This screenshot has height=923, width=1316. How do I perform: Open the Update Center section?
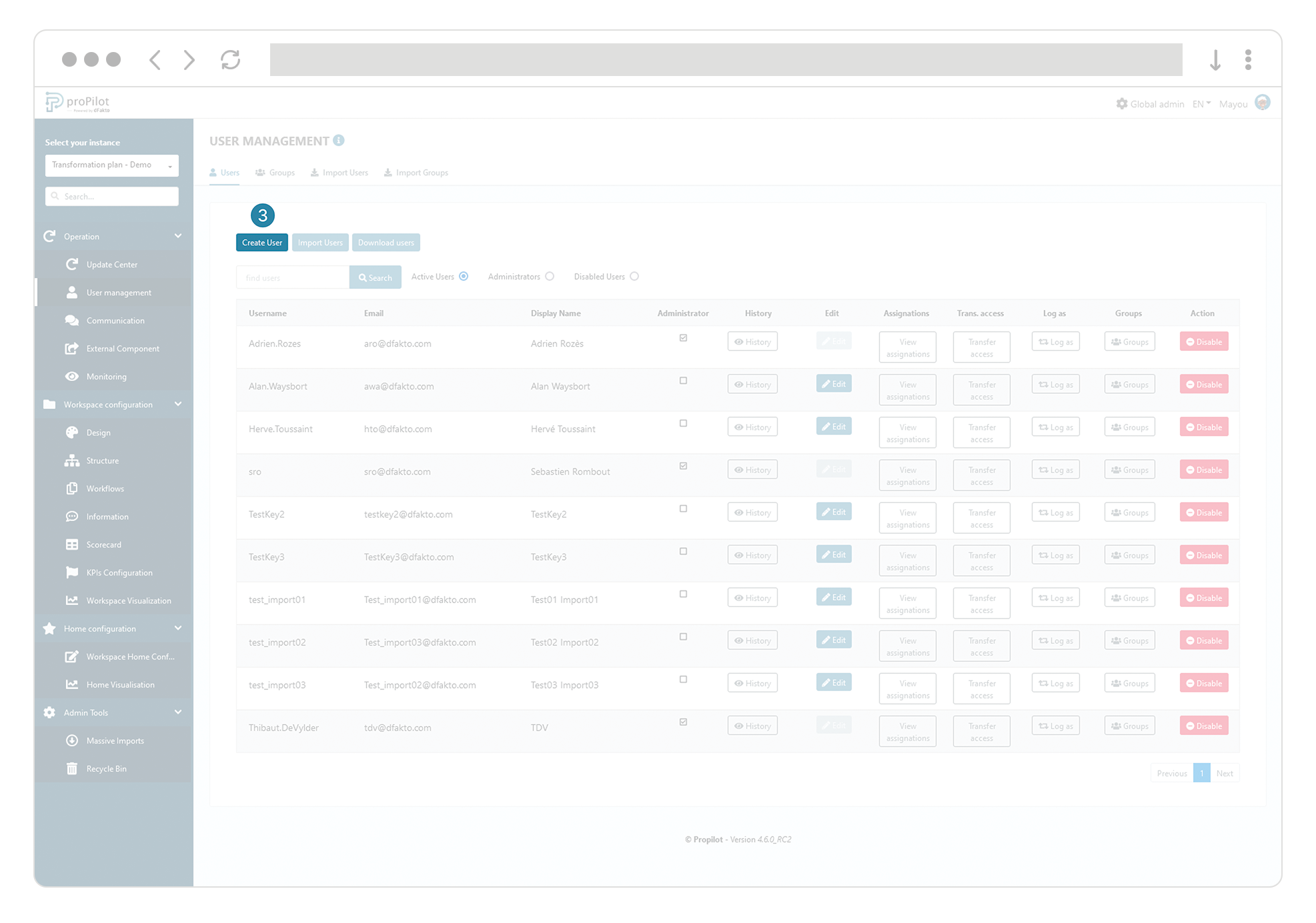(x=111, y=264)
